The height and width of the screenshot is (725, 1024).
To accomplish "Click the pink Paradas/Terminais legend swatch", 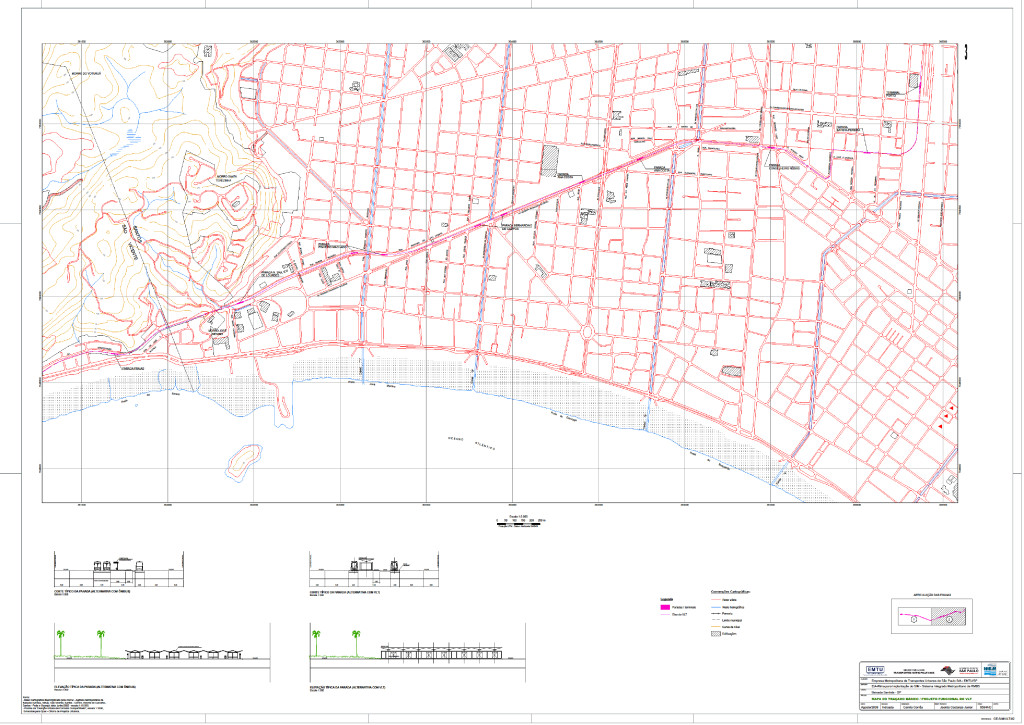I will (665, 607).
